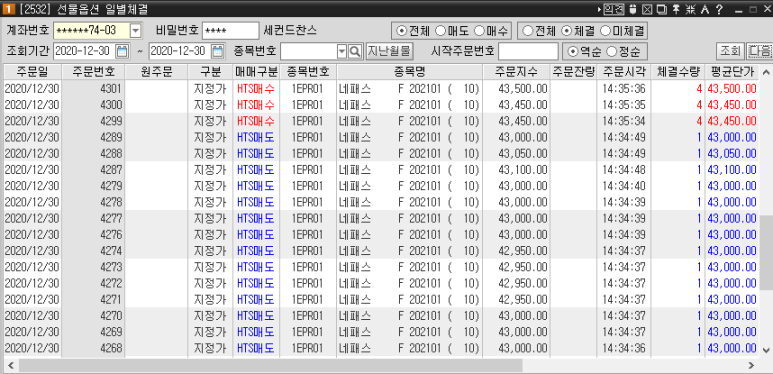Click 조회 query button

pos(730,51)
